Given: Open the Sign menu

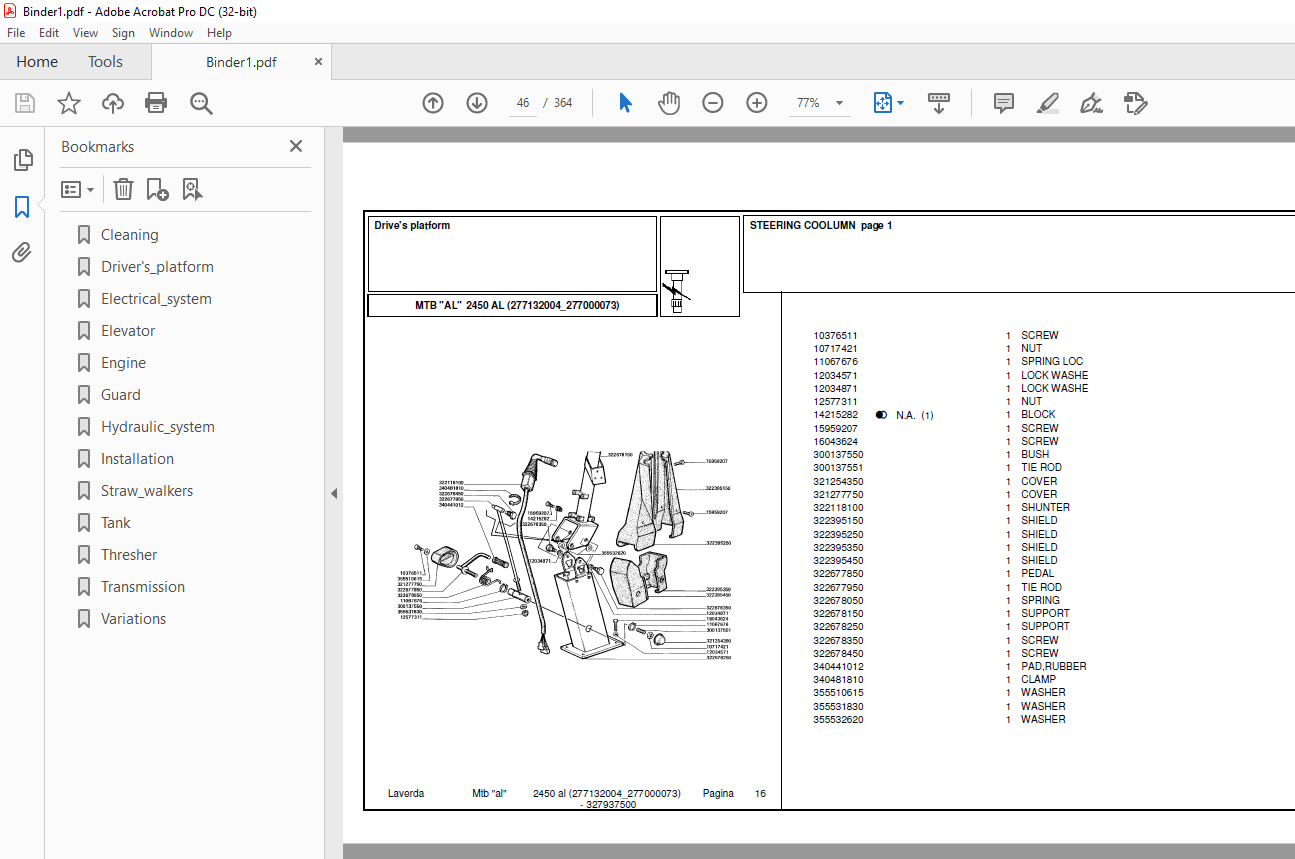Looking at the screenshot, I should coord(123,33).
